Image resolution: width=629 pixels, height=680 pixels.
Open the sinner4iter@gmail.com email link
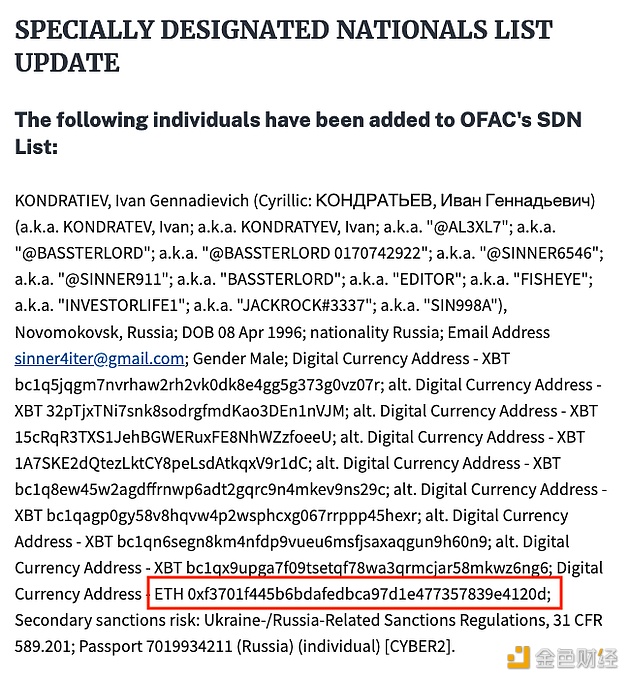(x=99, y=359)
